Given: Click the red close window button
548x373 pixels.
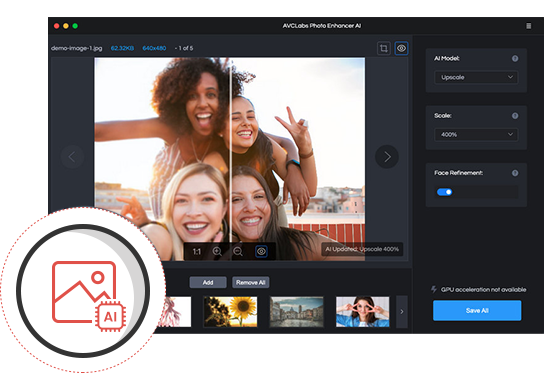Looking at the screenshot, I should pos(57,26).
